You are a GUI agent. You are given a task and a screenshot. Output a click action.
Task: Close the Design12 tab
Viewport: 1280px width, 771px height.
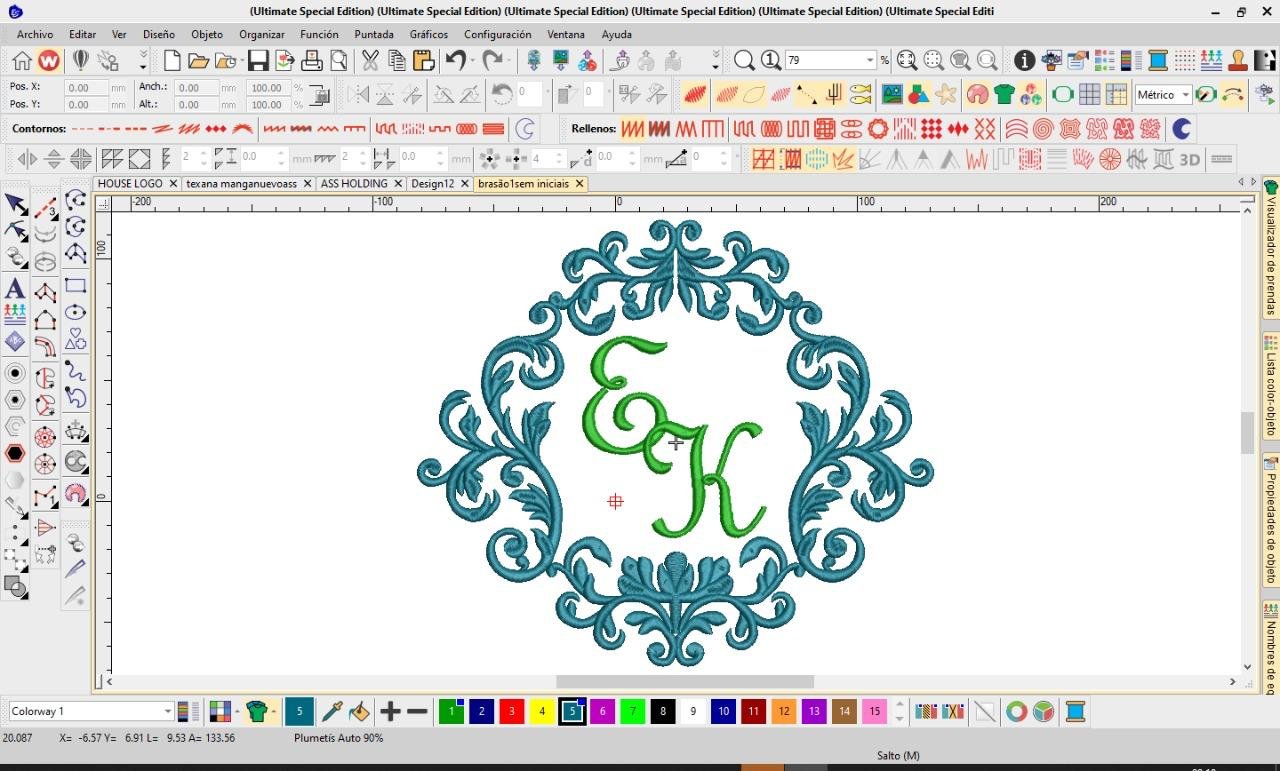(463, 184)
